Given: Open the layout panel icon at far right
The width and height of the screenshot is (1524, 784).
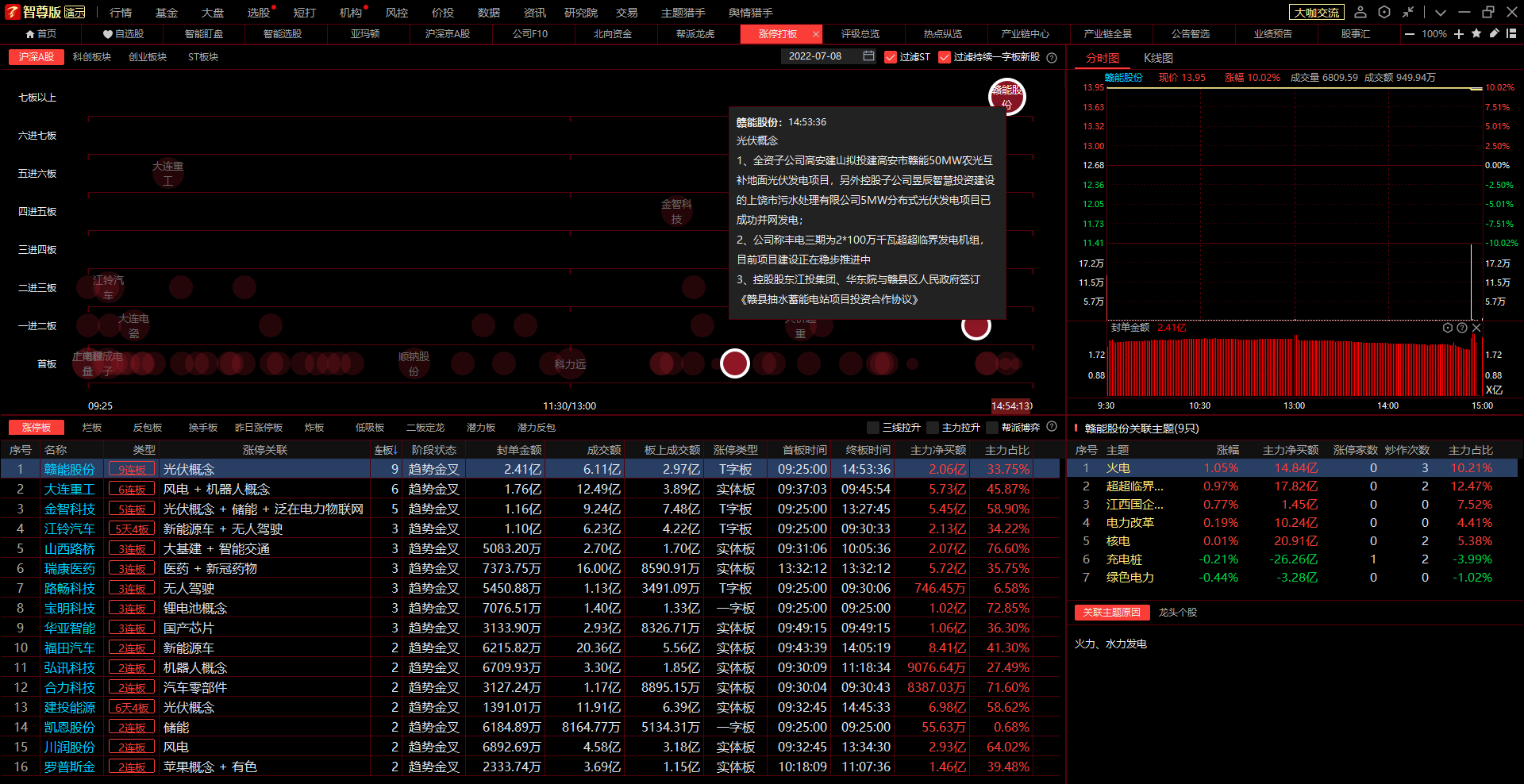Looking at the screenshot, I should pyautogui.click(x=1511, y=33).
